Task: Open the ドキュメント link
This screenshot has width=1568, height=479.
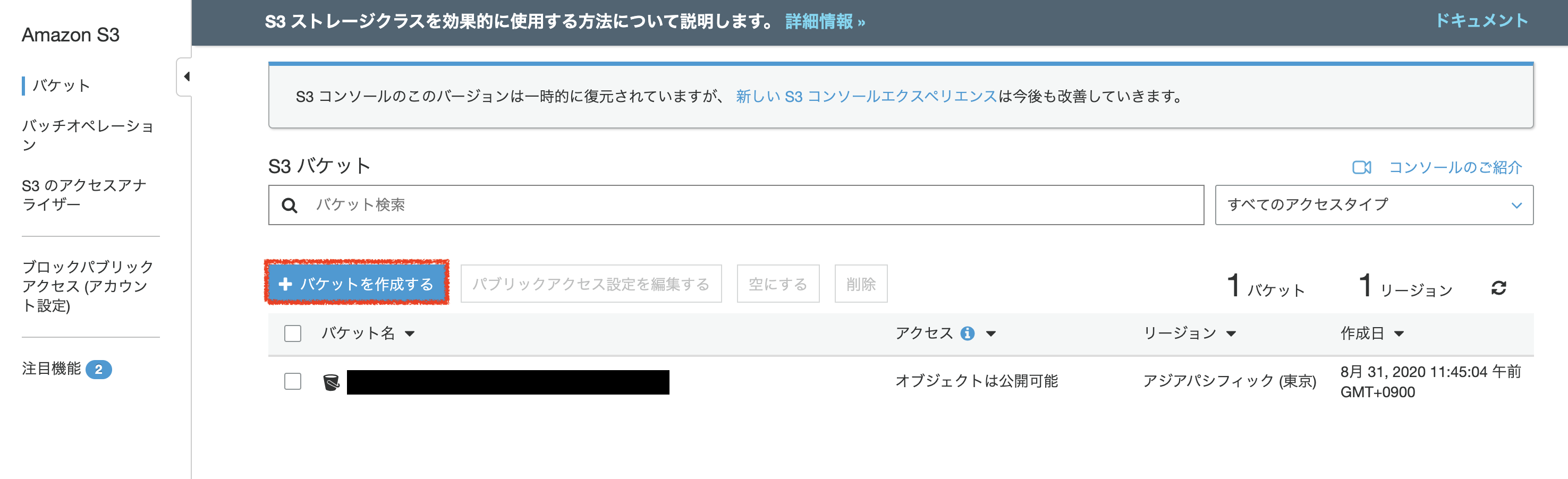Action: click(x=1481, y=21)
